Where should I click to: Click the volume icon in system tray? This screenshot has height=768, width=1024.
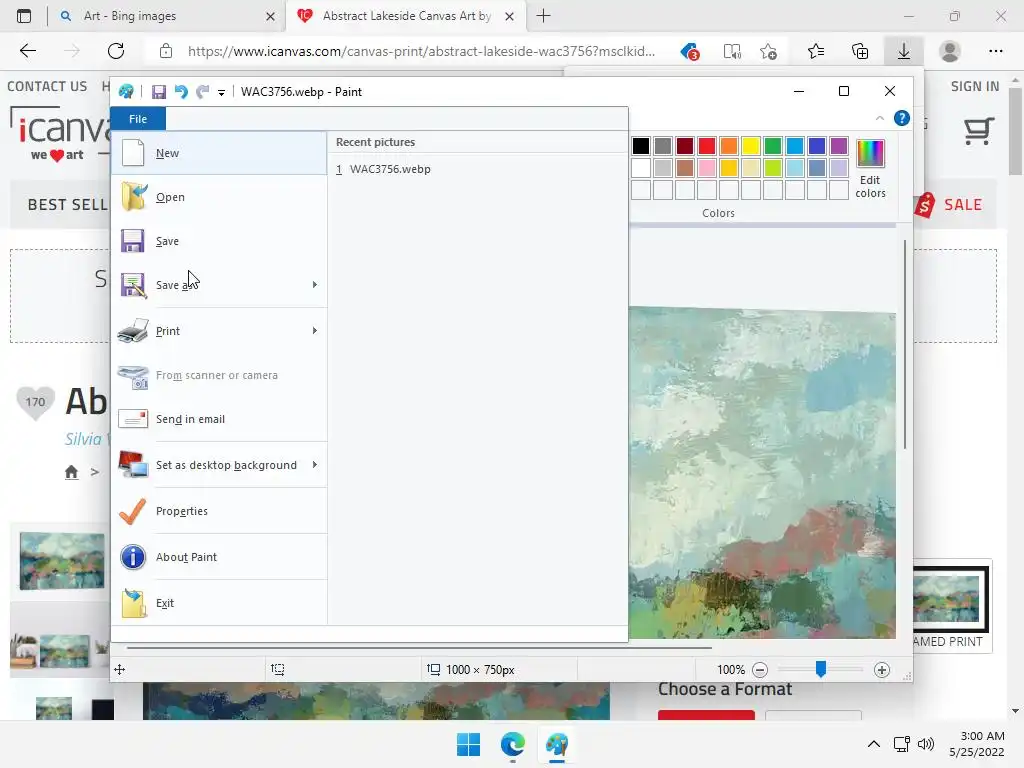pyautogui.click(x=925, y=744)
